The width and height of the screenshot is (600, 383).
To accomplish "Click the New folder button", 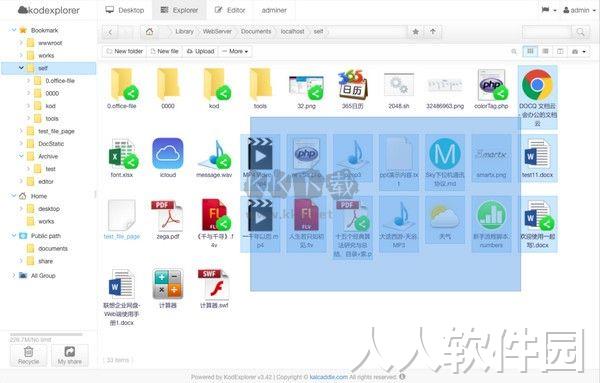I will [124, 51].
